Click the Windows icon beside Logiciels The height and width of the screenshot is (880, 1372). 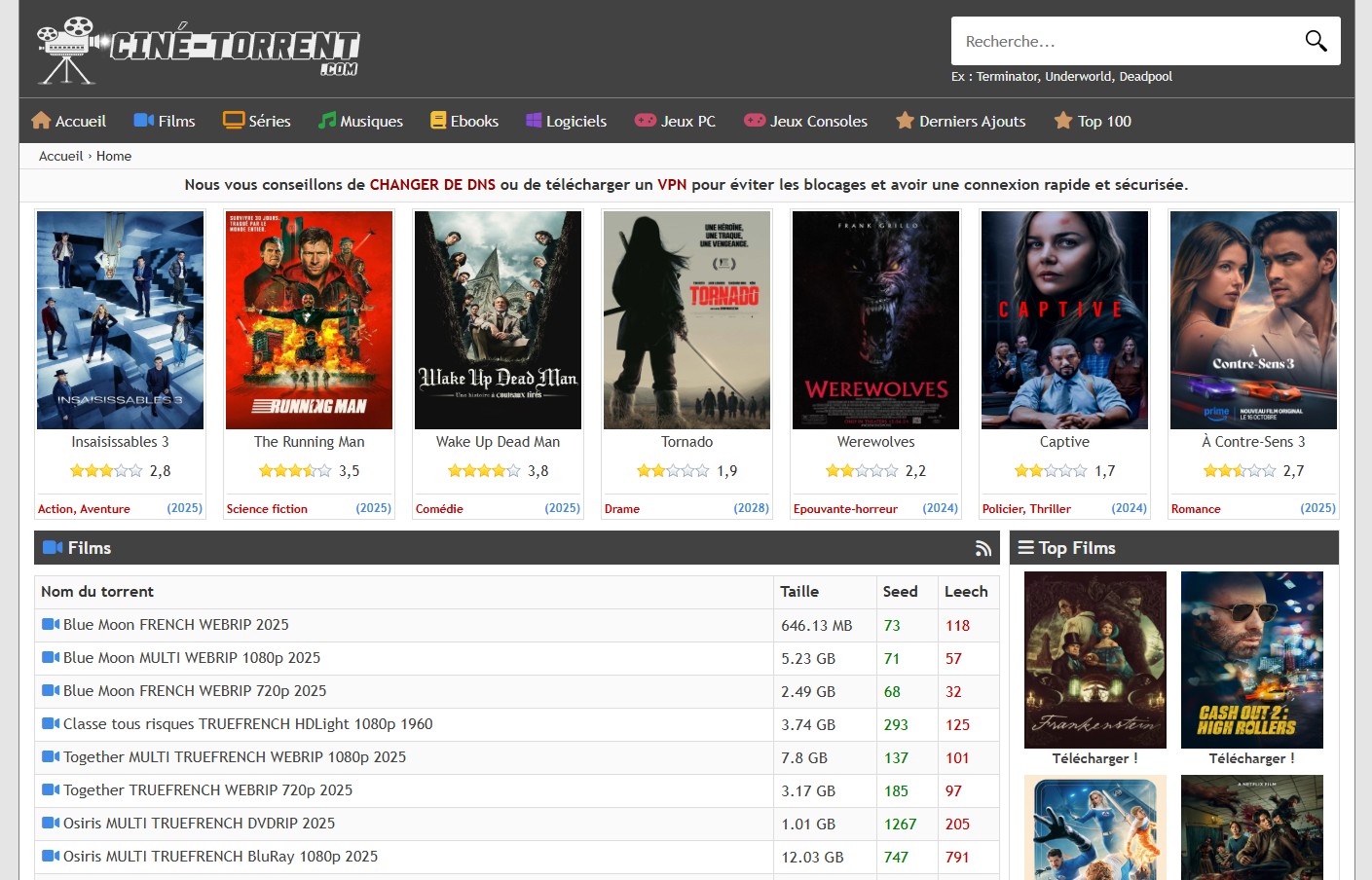coord(534,121)
